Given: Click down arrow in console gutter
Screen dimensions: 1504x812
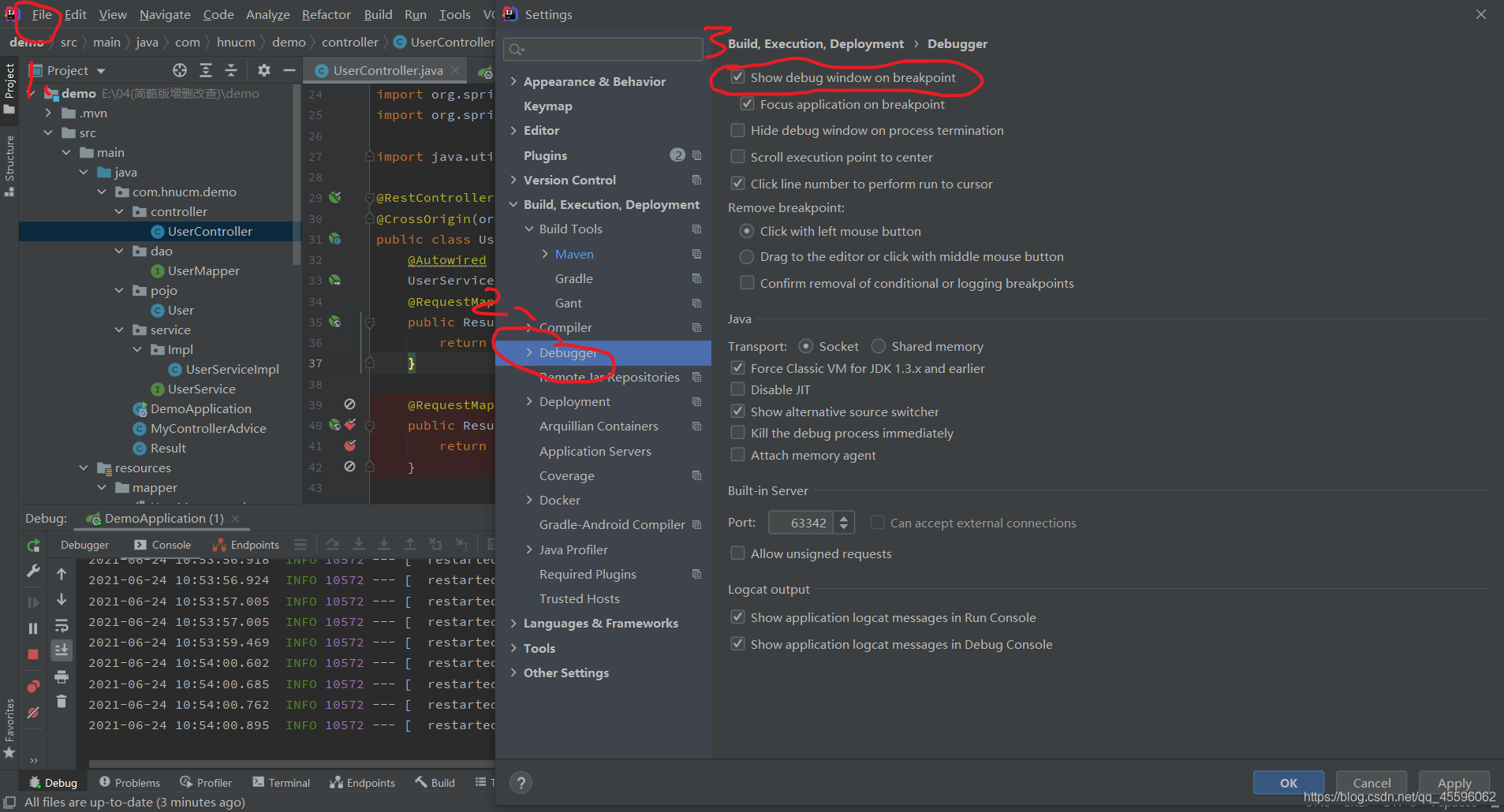Looking at the screenshot, I should point(62,600).
